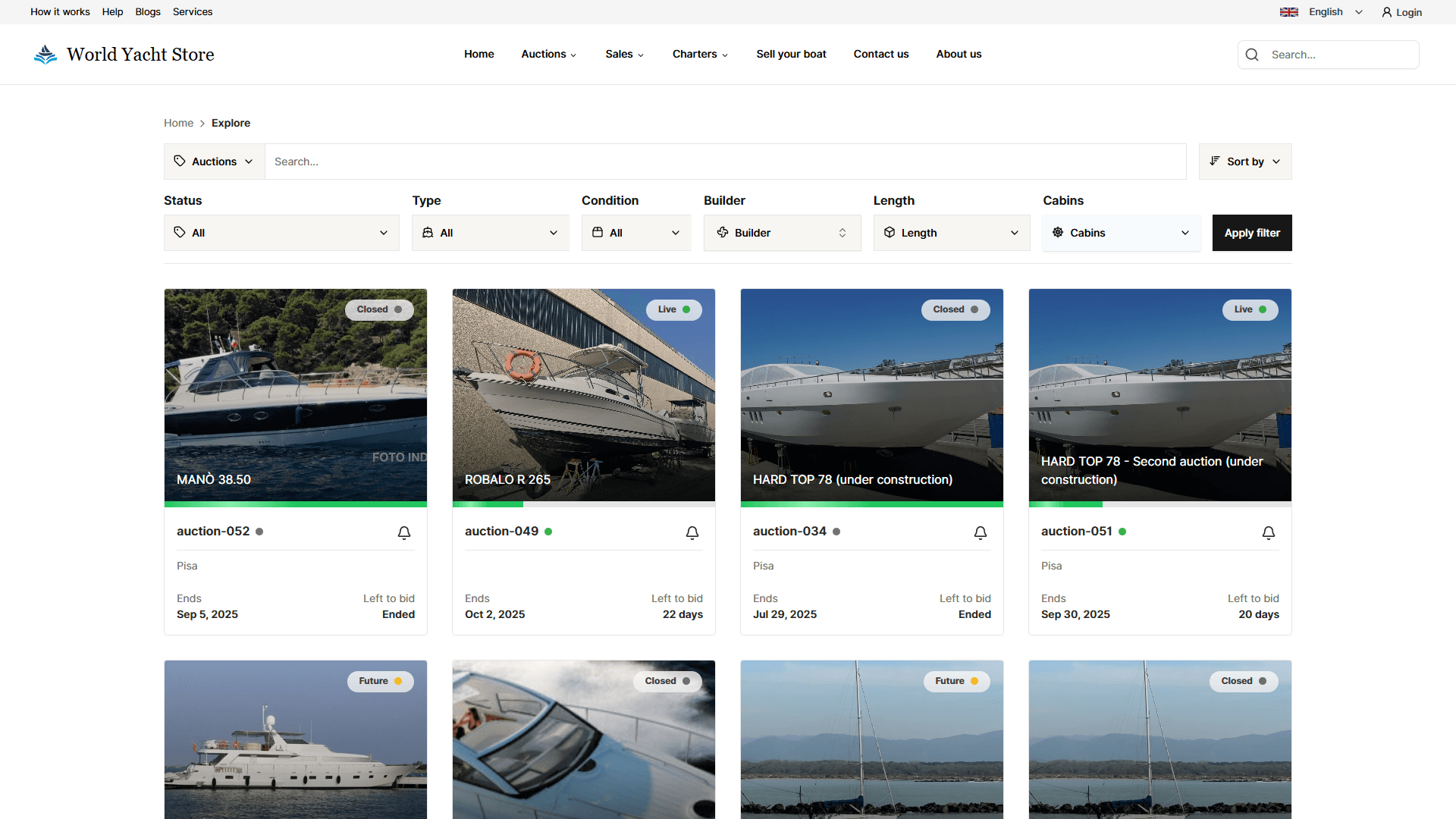Open the English language dropdown
The image size is (1456, 819).
click(1322, 12)
